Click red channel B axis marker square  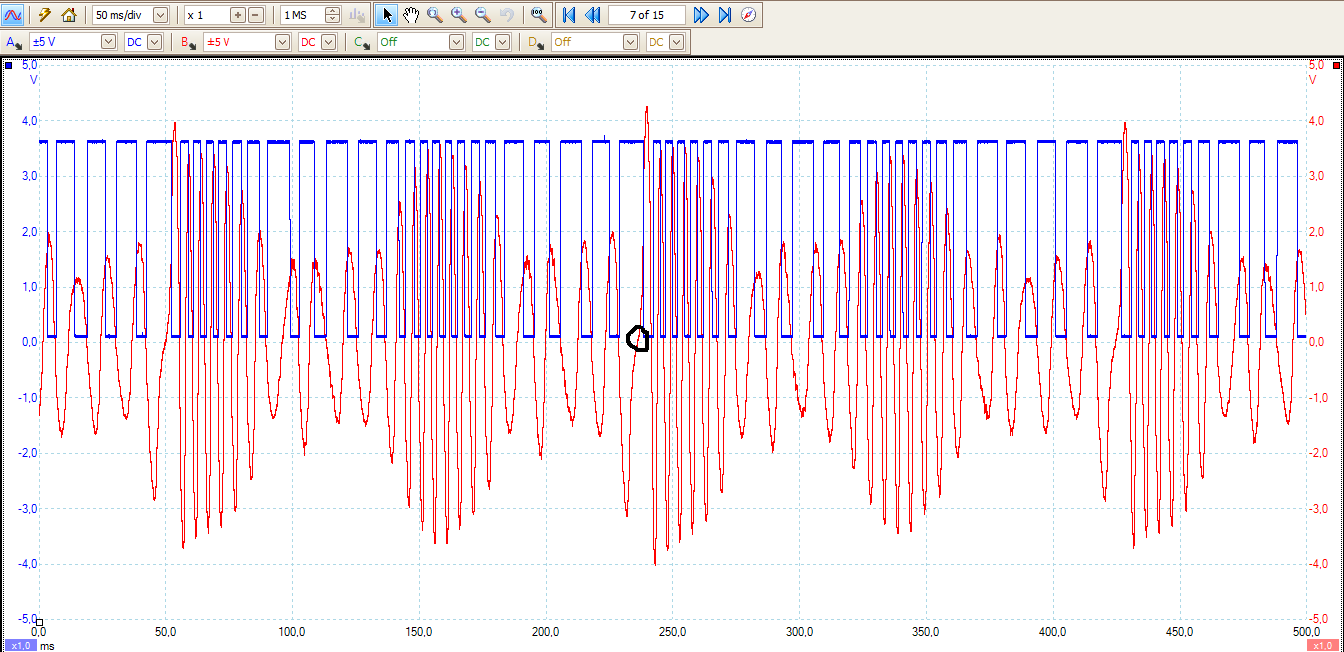pos(1336,65)
